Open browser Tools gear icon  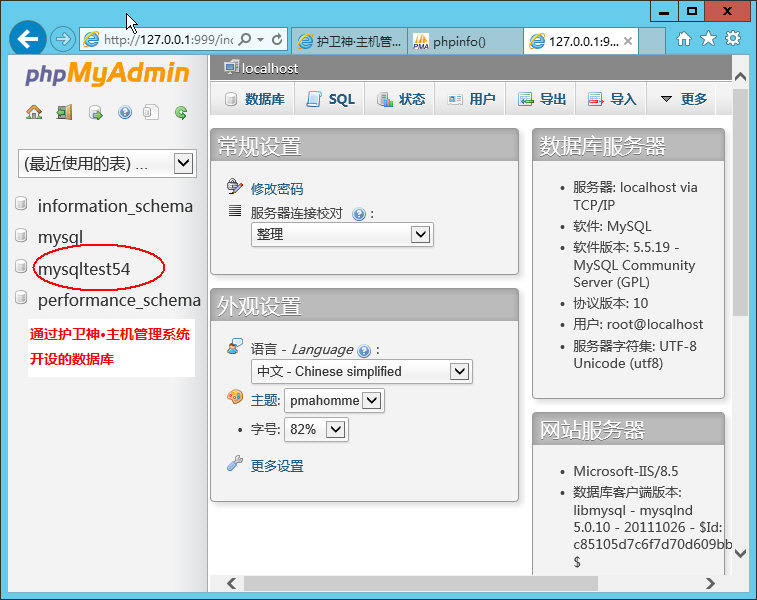733,38
